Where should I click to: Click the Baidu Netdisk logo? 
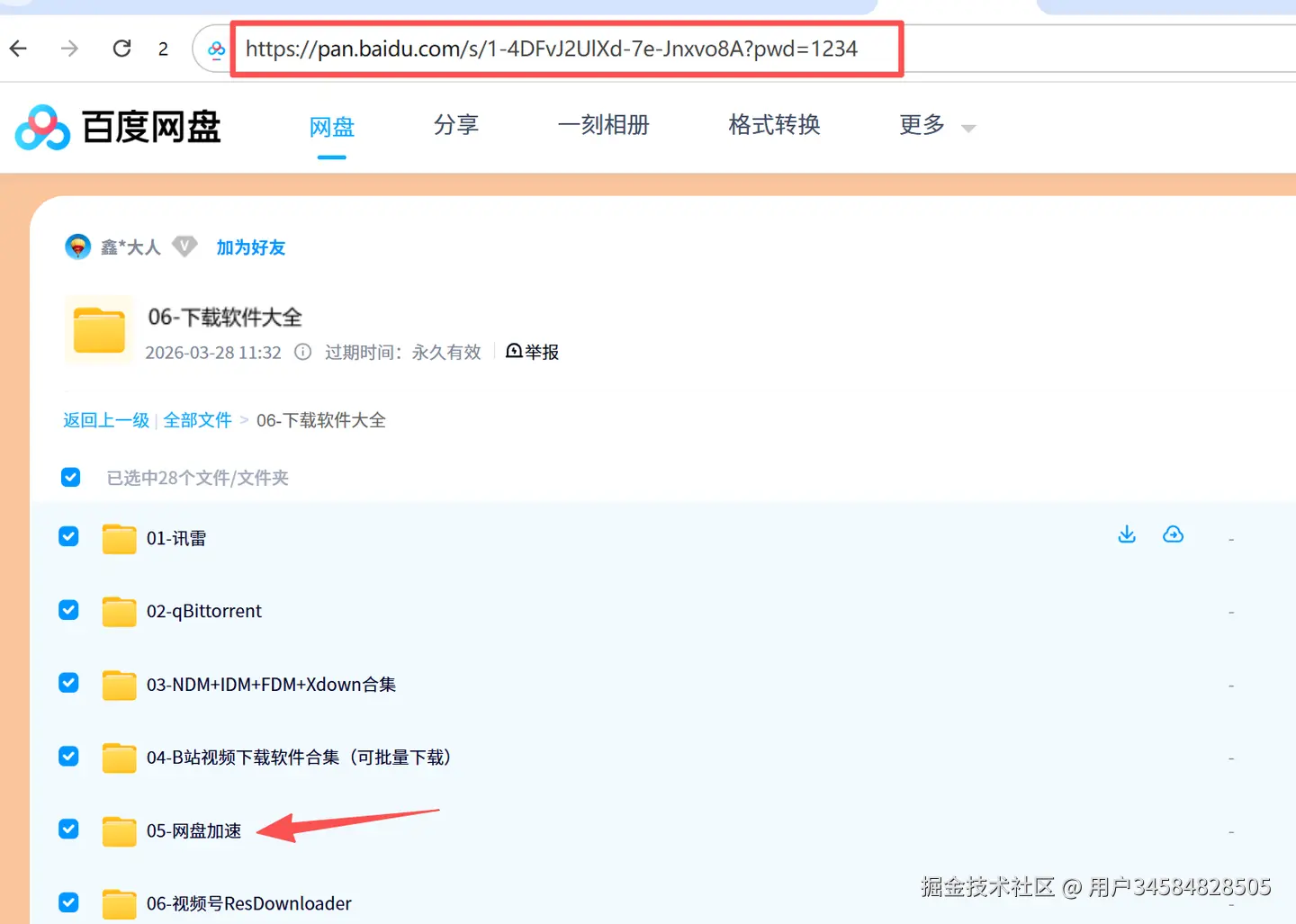[118, 127]
